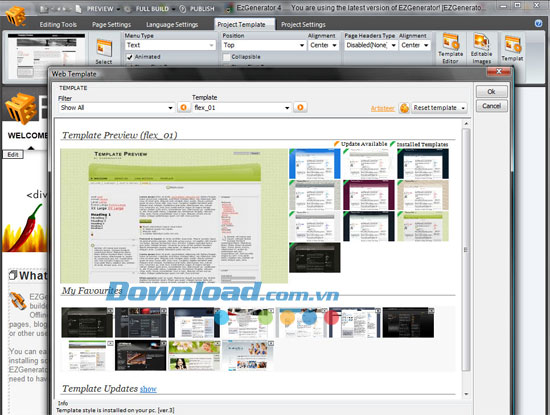Open the Page Headers Type dropdown
The width and height of the screenshot is (550, 415).
371,45
